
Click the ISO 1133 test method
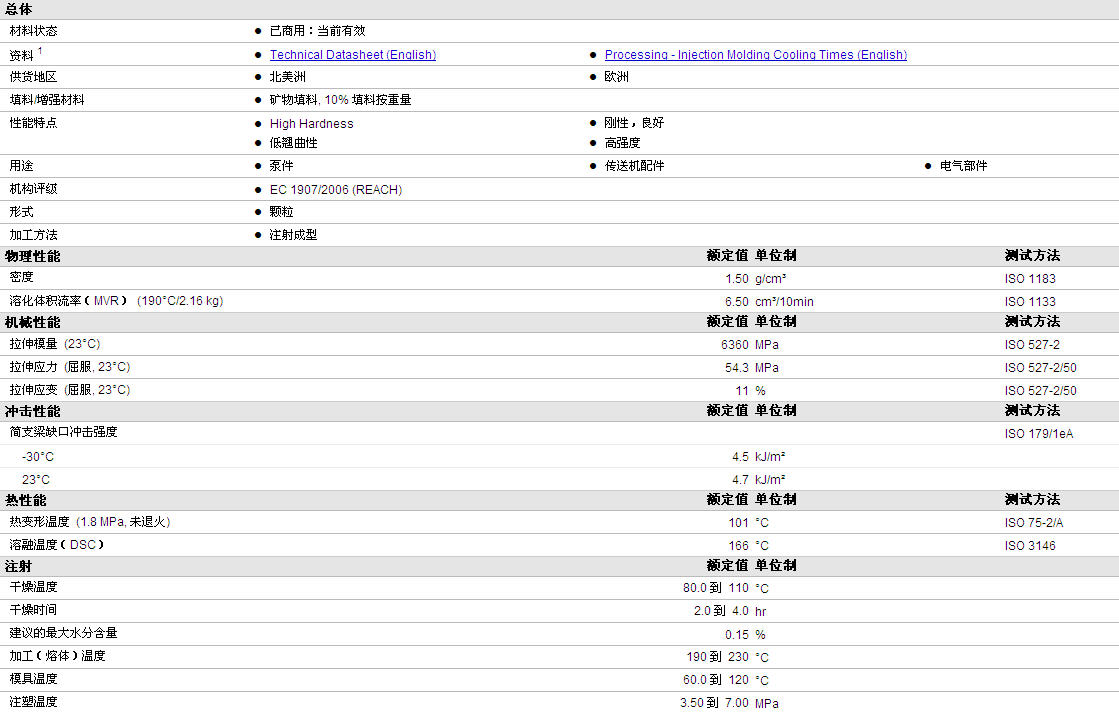point(1030,302)
